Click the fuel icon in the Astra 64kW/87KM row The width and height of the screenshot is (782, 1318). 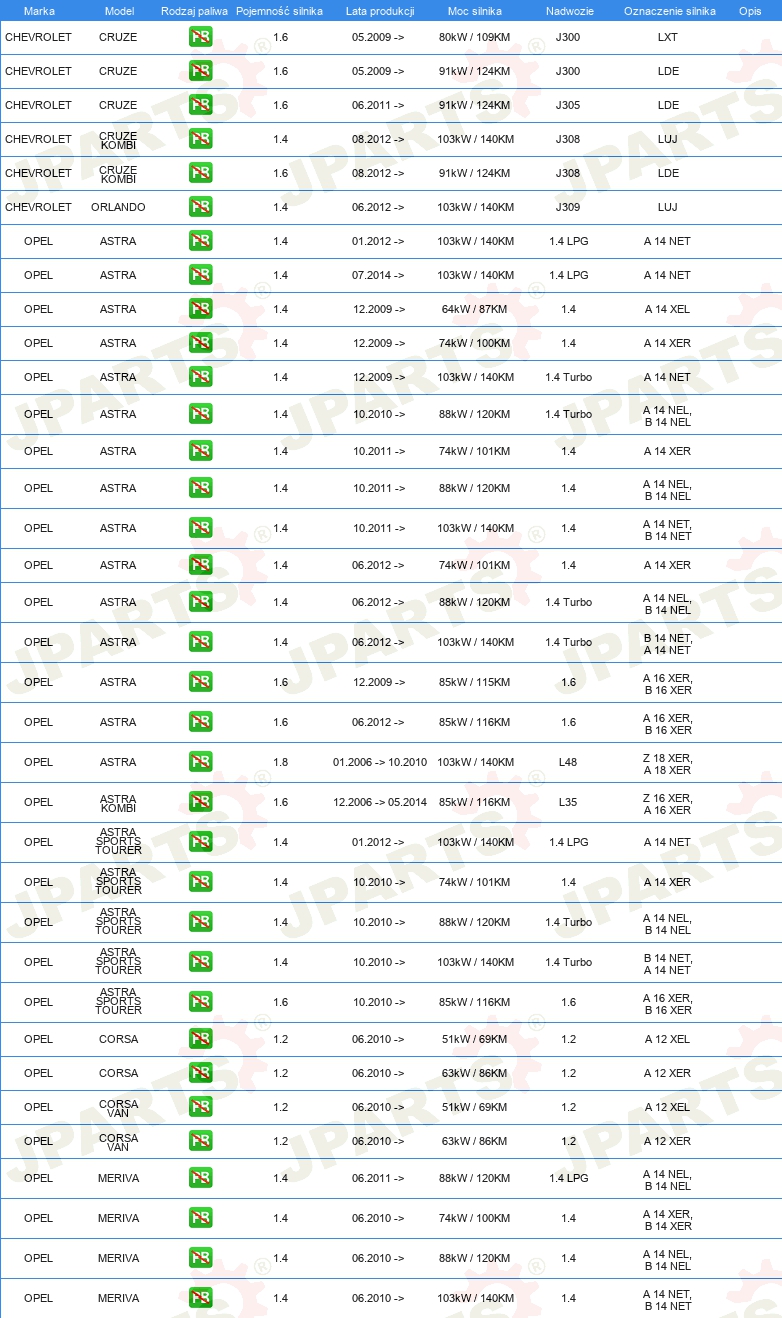click(x=200, y=309)
